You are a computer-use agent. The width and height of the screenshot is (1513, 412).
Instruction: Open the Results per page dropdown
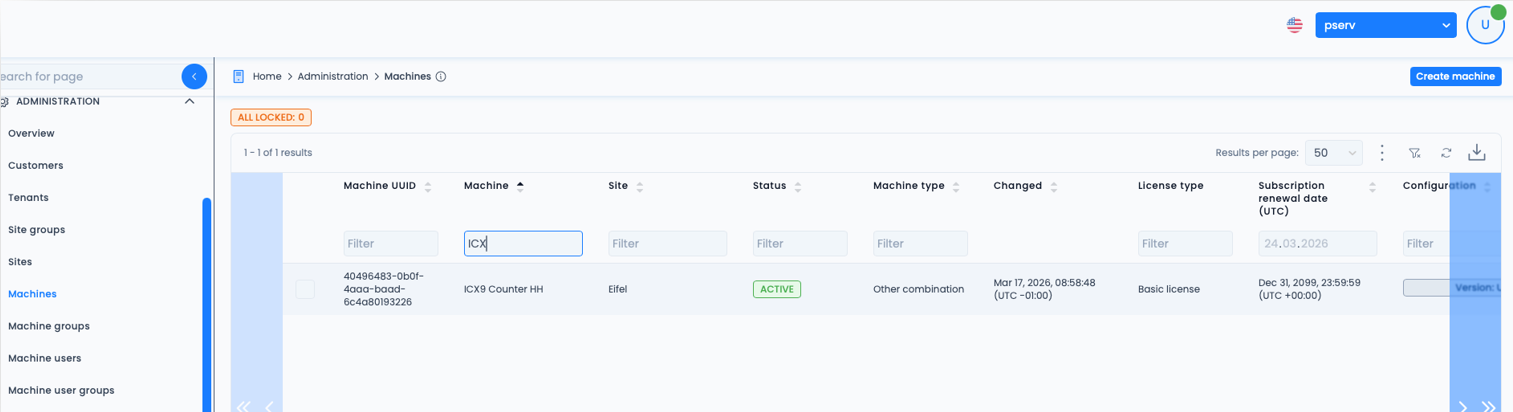click(x=1334, y=153)
